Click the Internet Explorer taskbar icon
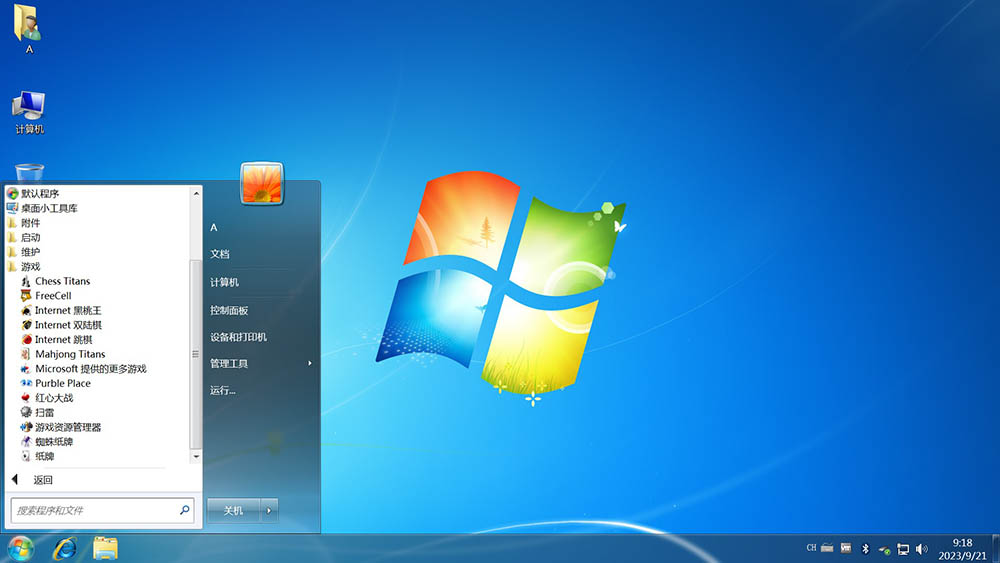The image size is (1000, 563). pos(65,547)
